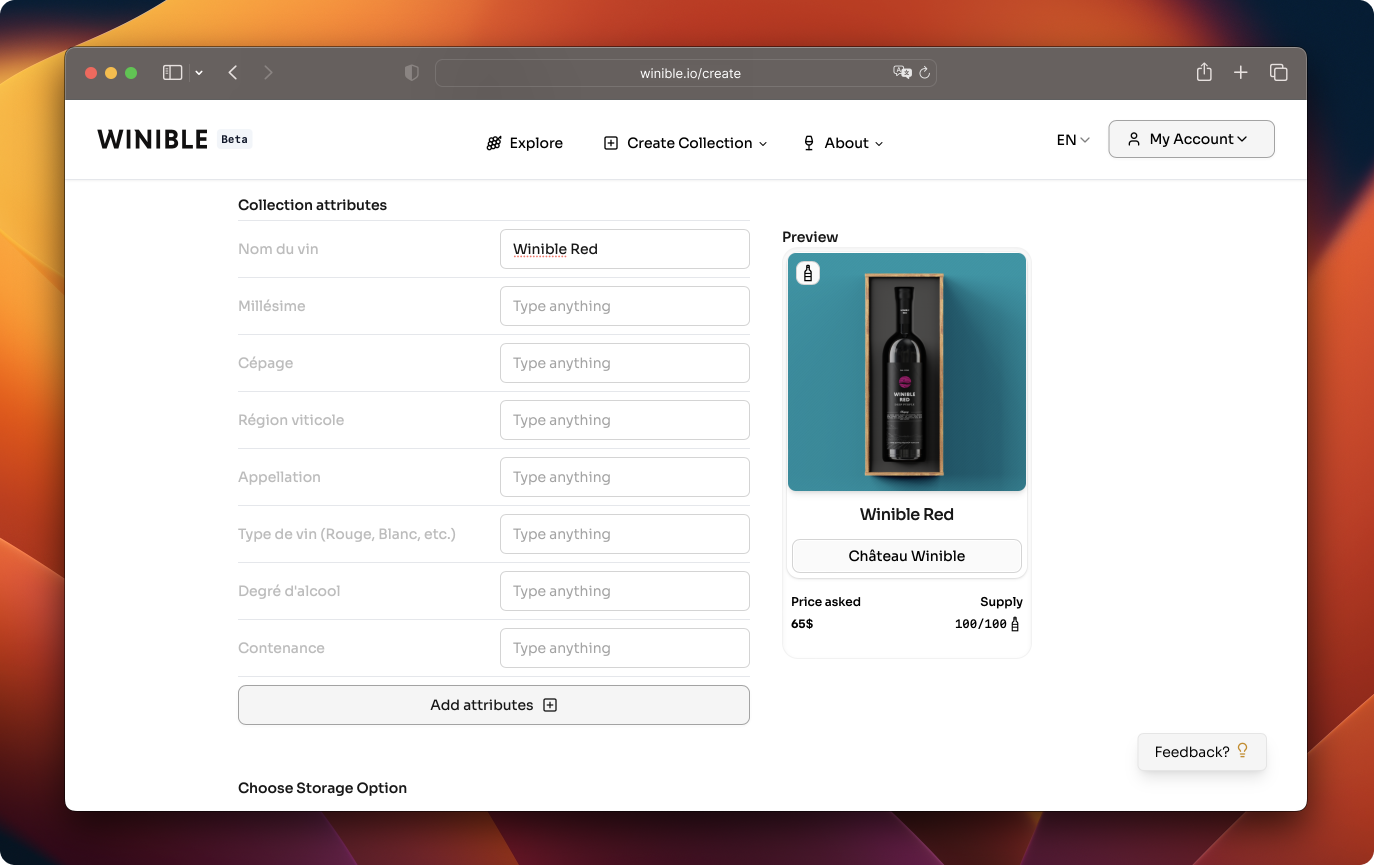1374x865 pixels.
Task: Click the bottle badge icon on the preview
Action: tap(808, 273)
